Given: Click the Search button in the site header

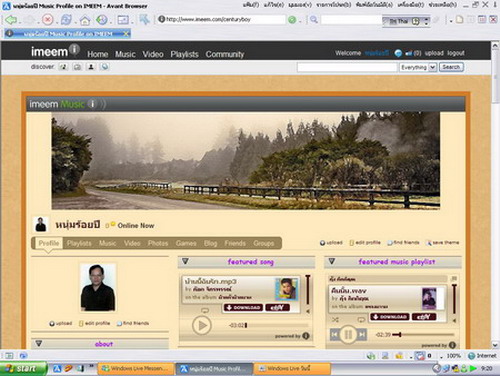Looking at the screenshot, I should [x=451, y=67].
